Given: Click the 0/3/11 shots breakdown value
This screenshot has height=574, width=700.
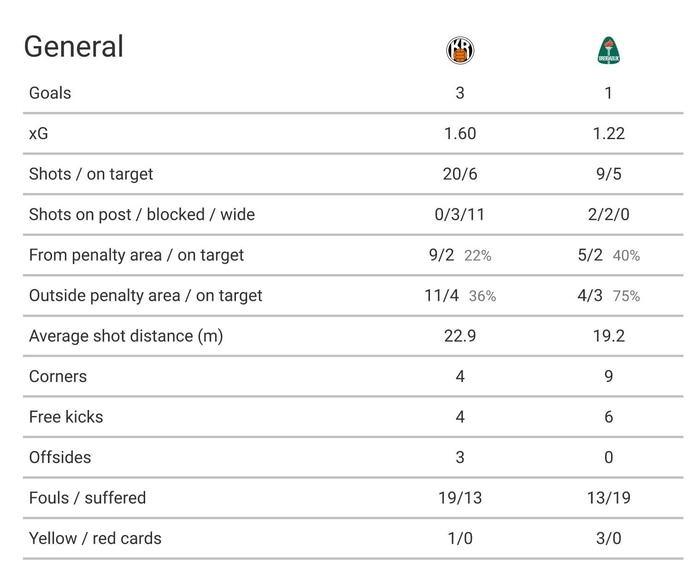Looking at the screenshot, I should coord(460,215).
